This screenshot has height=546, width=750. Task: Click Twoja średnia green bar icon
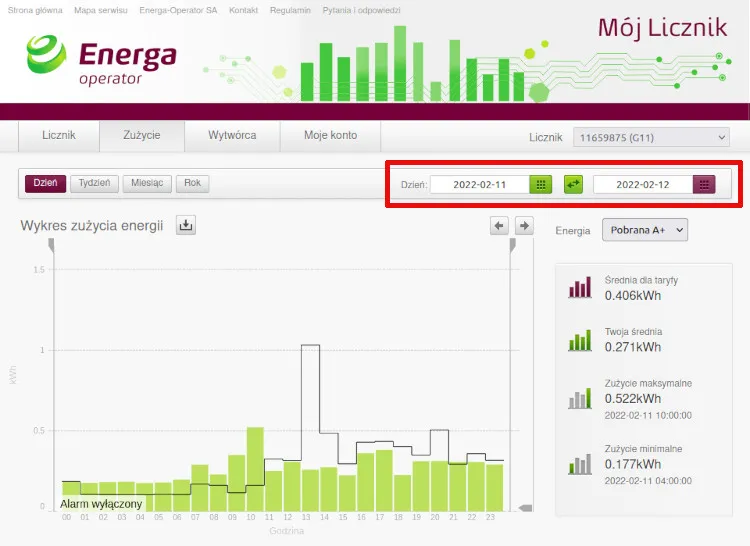(x=580, y=339)
